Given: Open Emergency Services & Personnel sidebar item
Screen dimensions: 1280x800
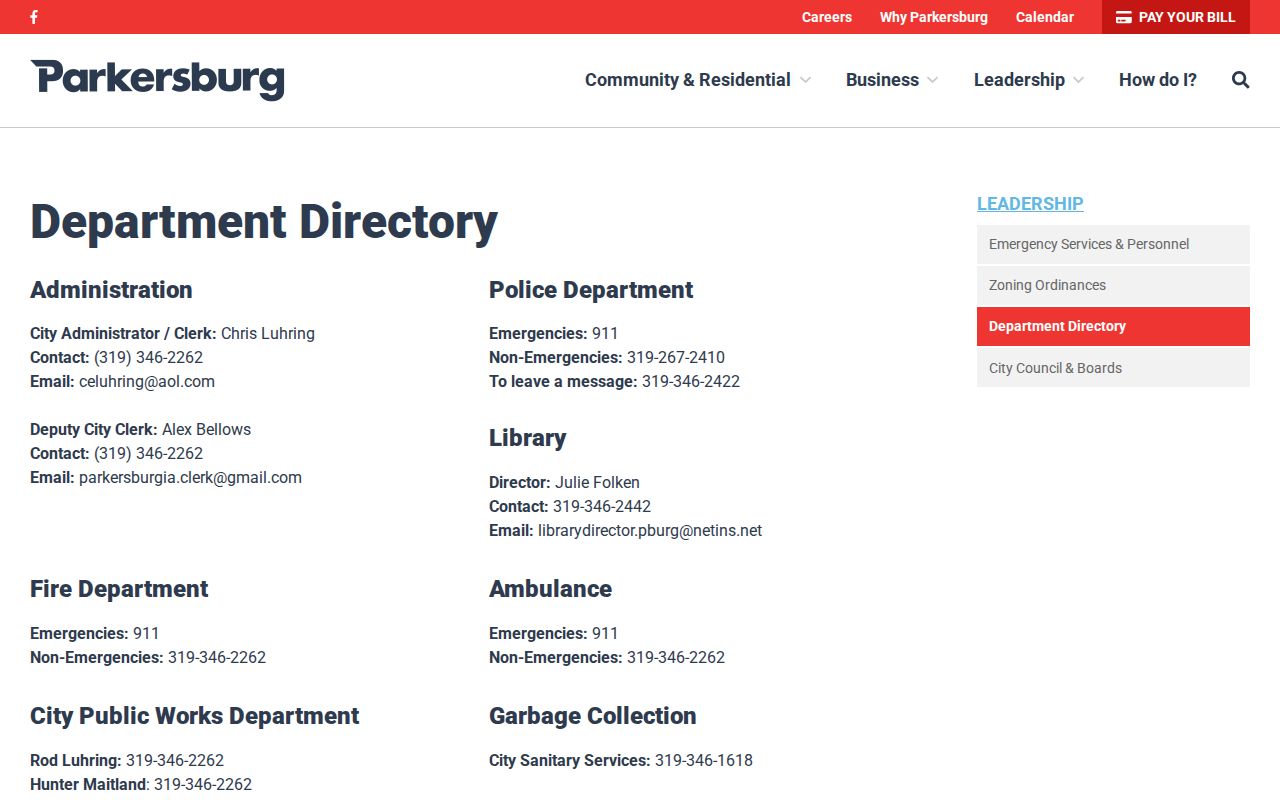Looking at the screenshot, I should 1113,244.
